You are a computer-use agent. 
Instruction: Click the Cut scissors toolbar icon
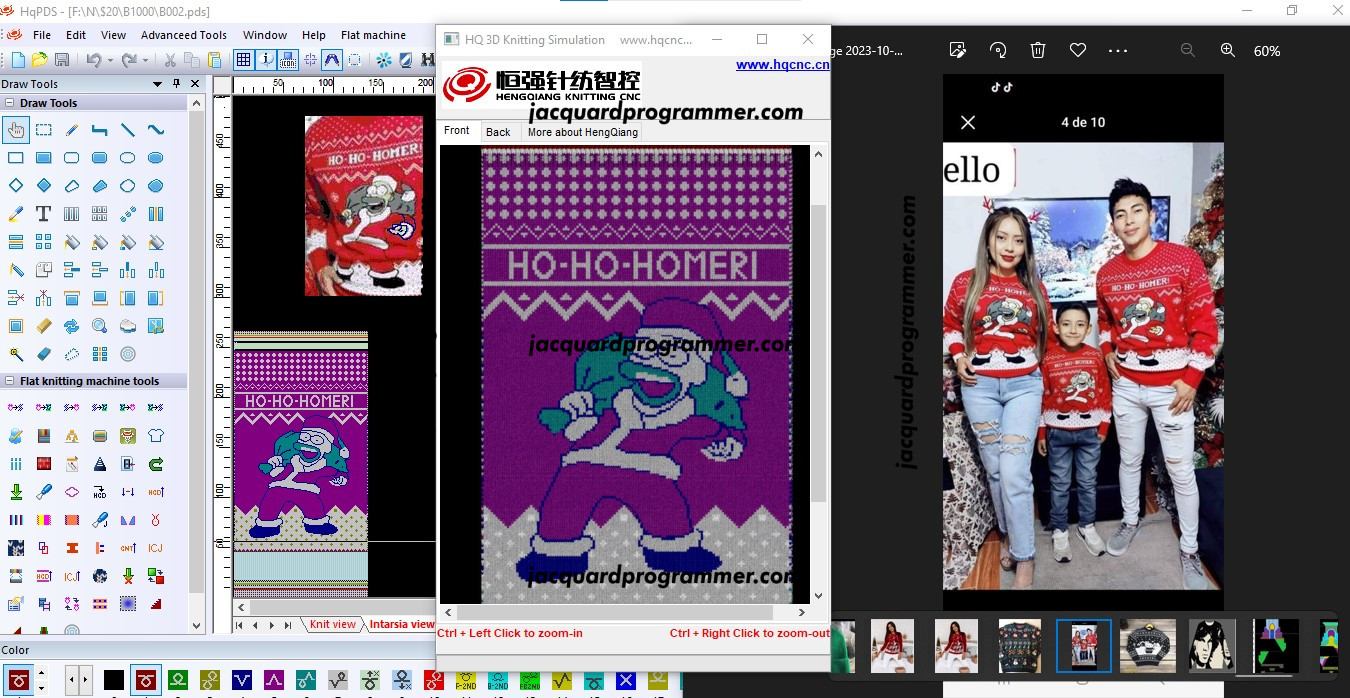coord(170,60)
